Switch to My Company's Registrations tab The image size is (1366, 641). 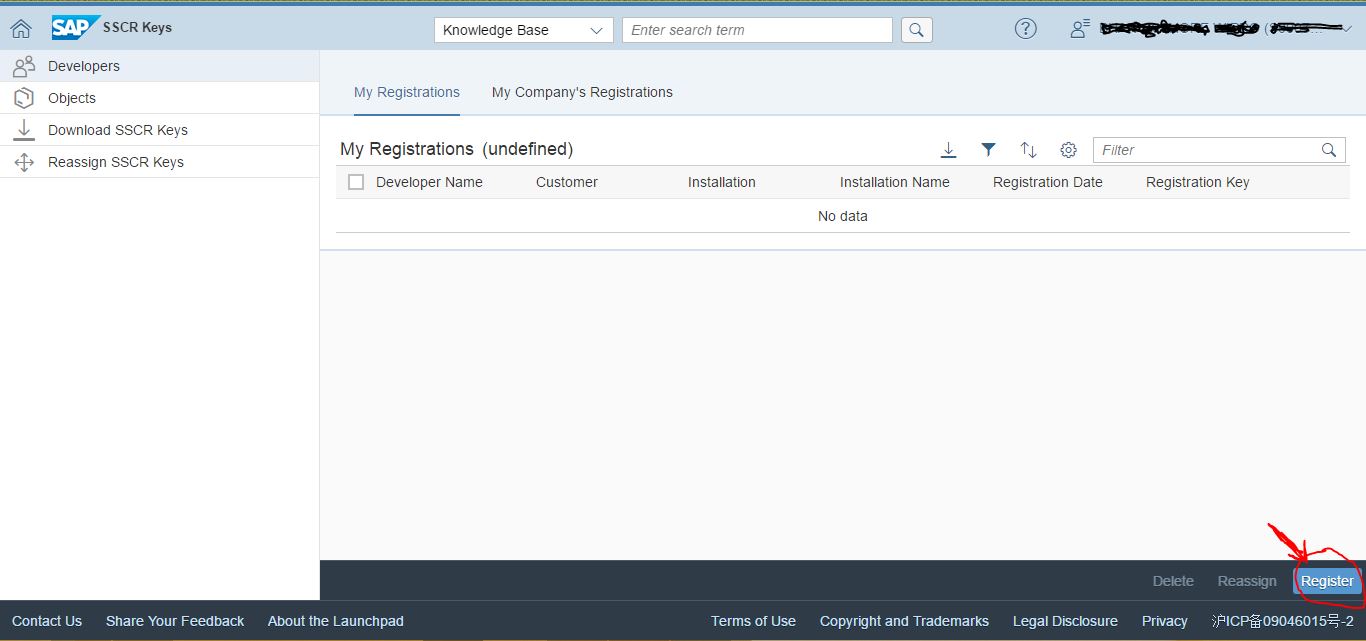point(581,91)
